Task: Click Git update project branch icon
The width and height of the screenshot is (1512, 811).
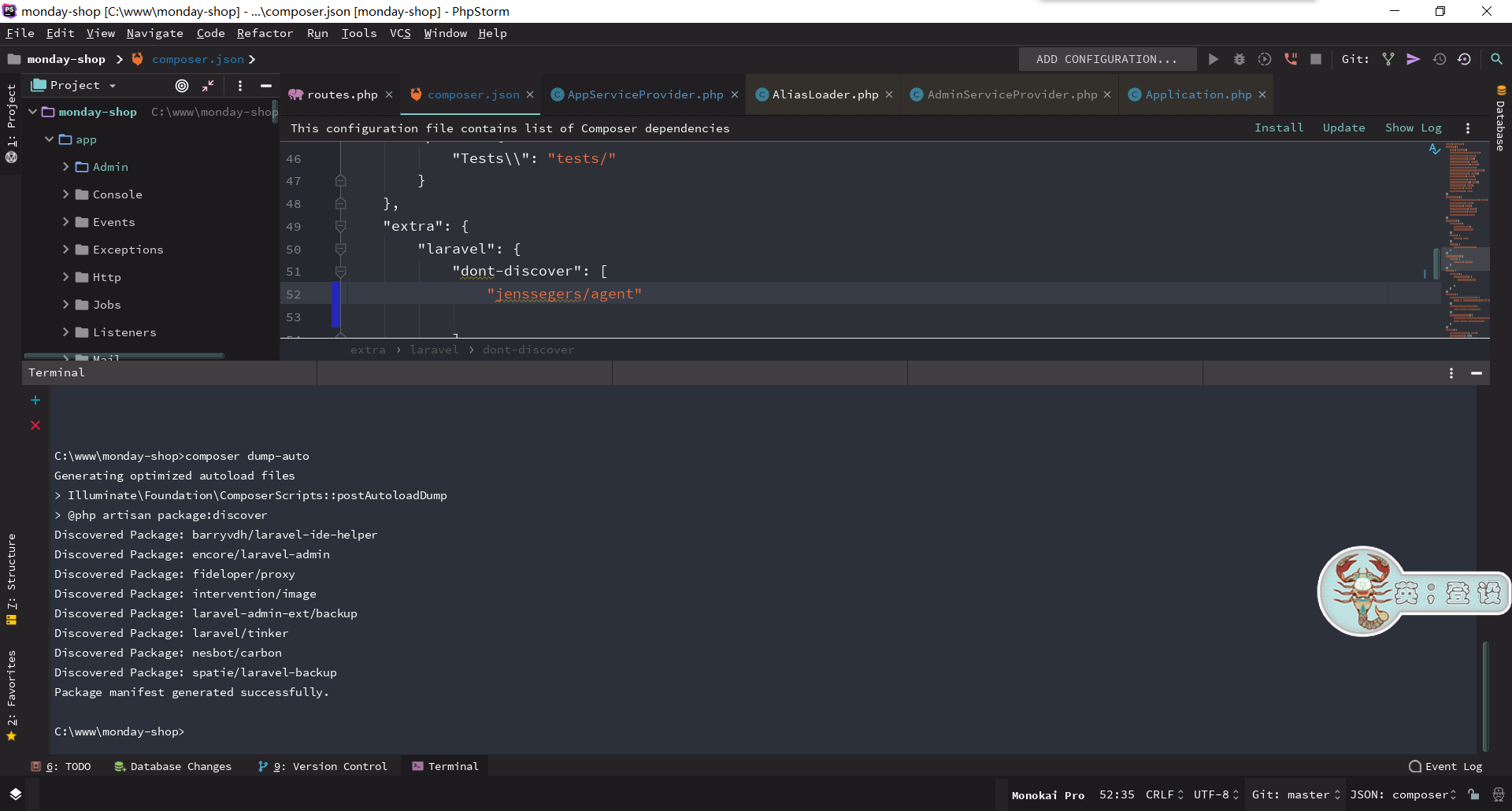Action: click(1388, 59)
